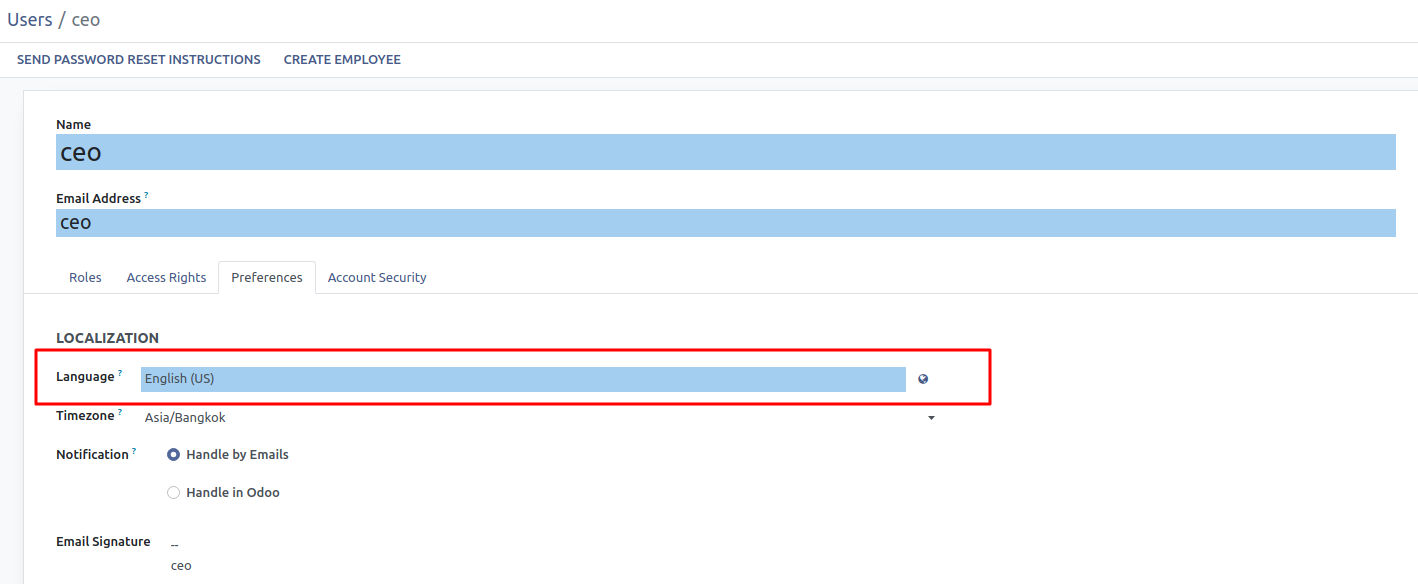The height and width of the screenshot is (584, 1418).
Task: Click into the Name input field
Action: click(x=725, y=152)
